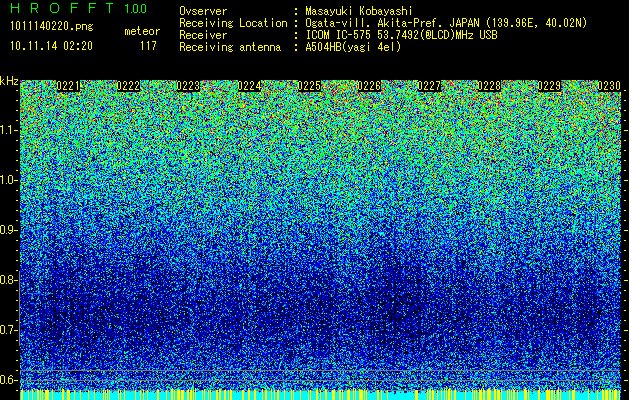
Task: Click the Ogata-vill. Akita-Pref. JAPAN location text
Action: pos(446,23)
